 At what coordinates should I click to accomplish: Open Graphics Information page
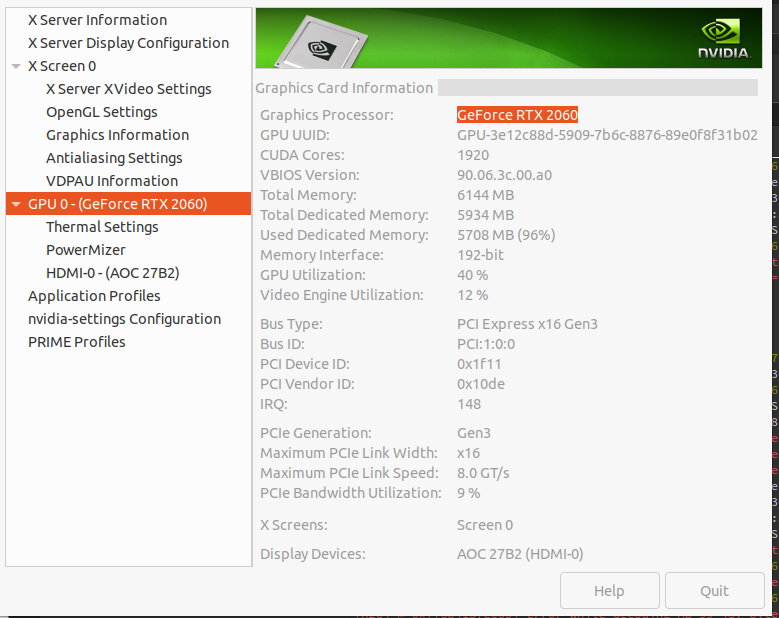click(x=117, y=135)
